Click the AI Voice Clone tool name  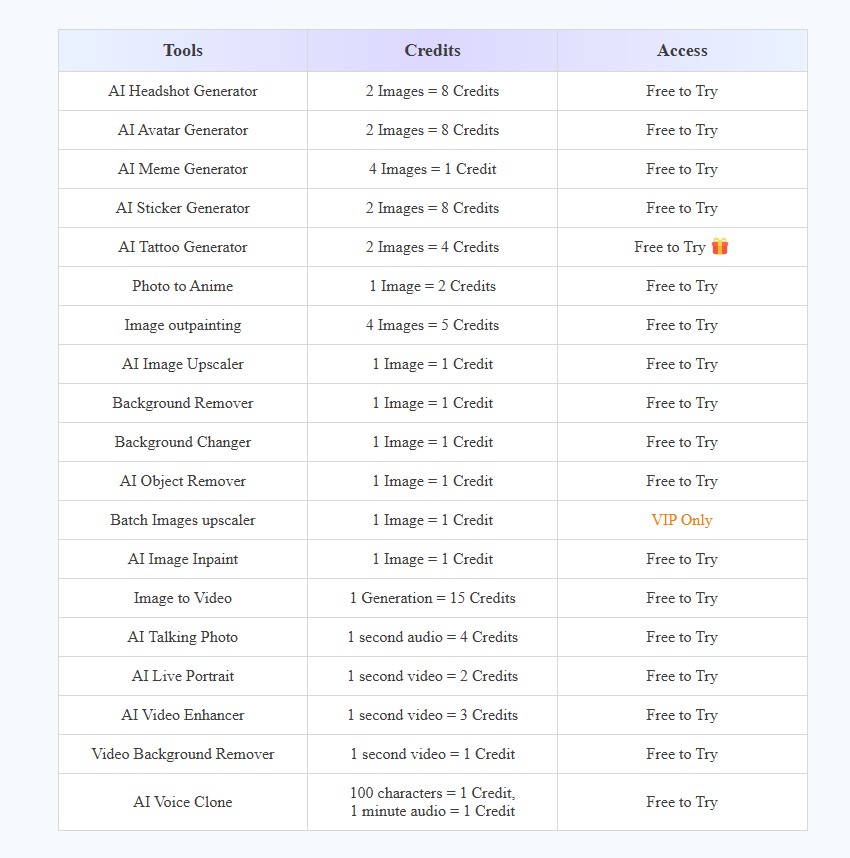pos(183,802)
